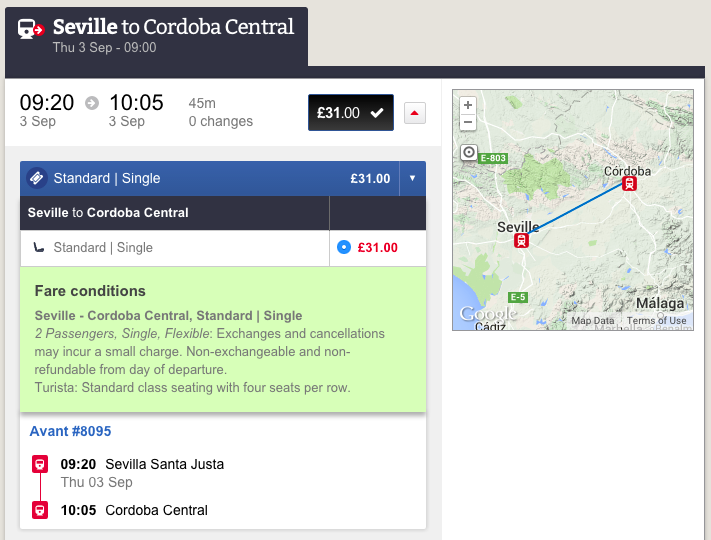711x540 pixels.
Task: Click the map locate target icon
Action: coord(469,152)
